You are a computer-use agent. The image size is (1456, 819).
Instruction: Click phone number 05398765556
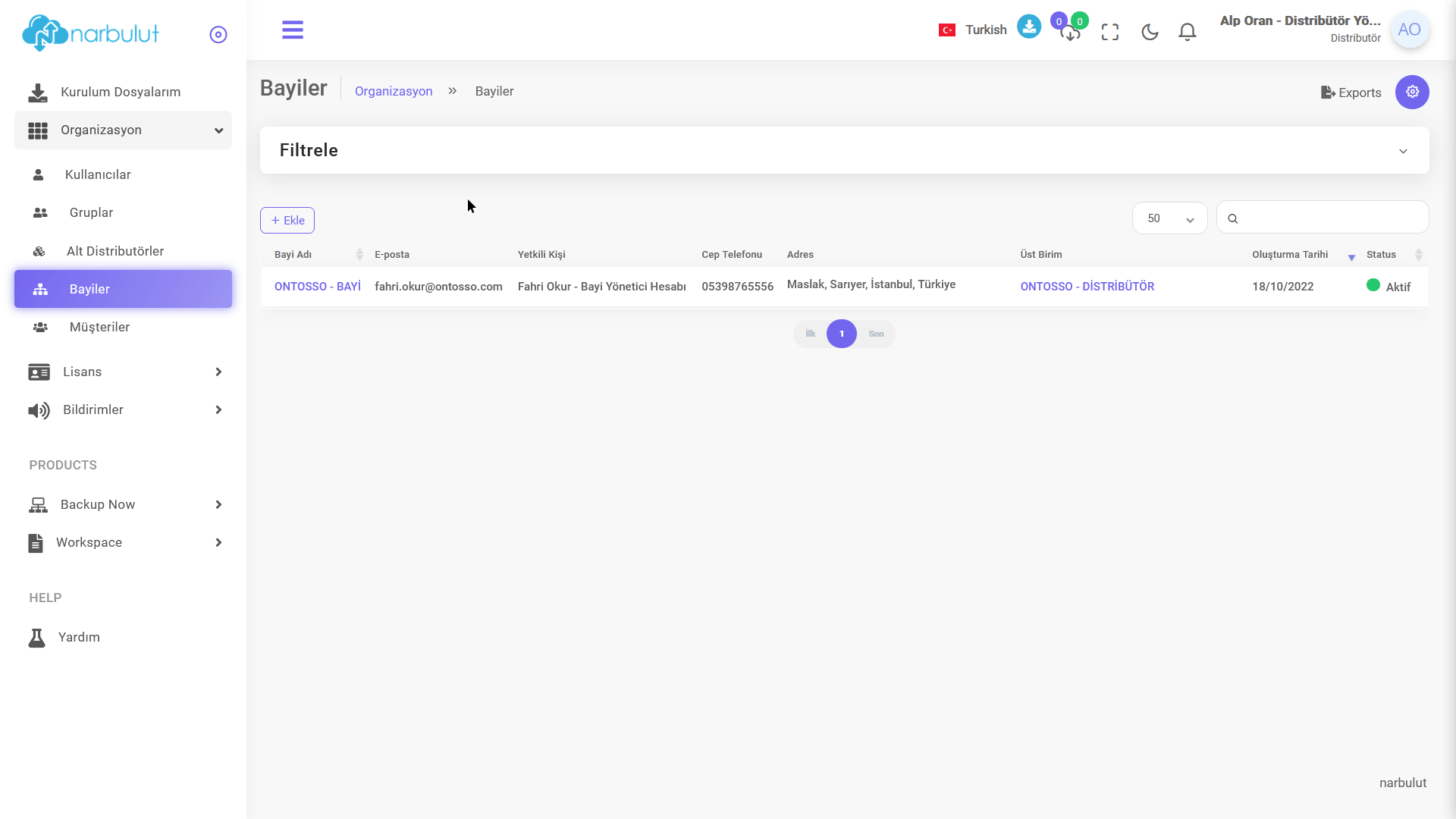pyautogui.click(x=737, y=287)
